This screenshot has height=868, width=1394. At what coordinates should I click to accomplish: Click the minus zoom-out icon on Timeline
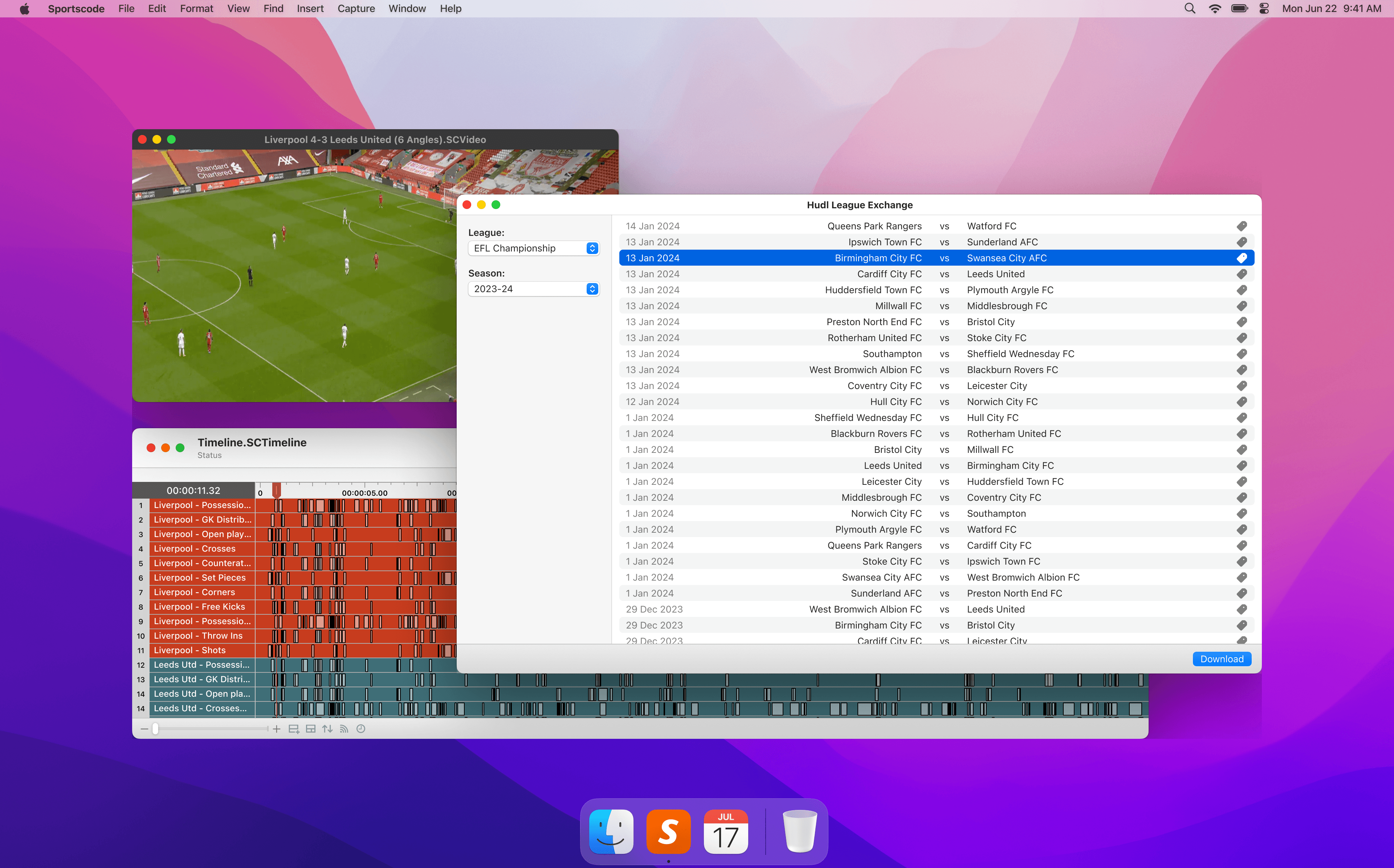pyautogui.click(x=145, y=729)
